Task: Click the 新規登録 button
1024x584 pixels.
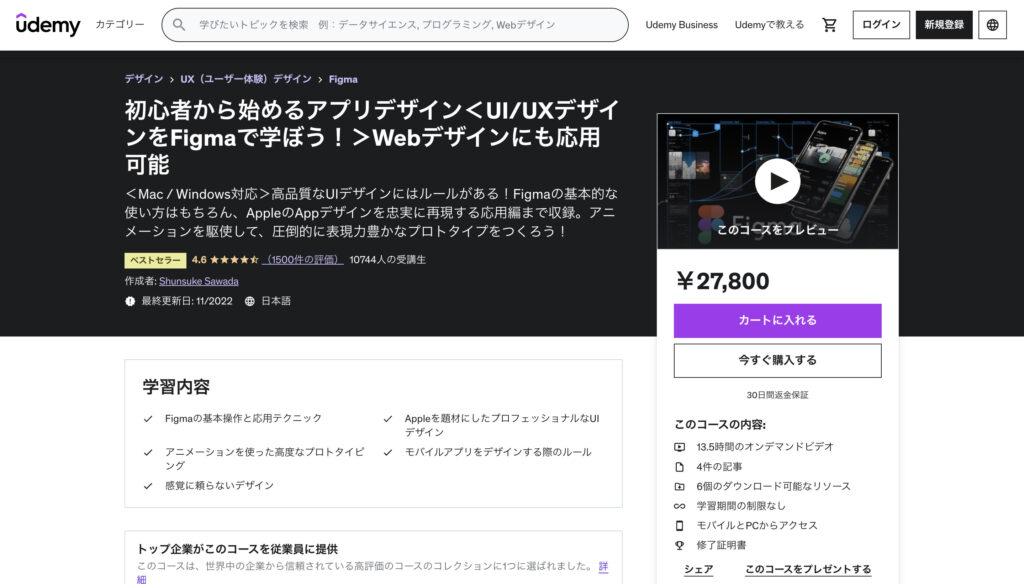Action: point(944,25)
